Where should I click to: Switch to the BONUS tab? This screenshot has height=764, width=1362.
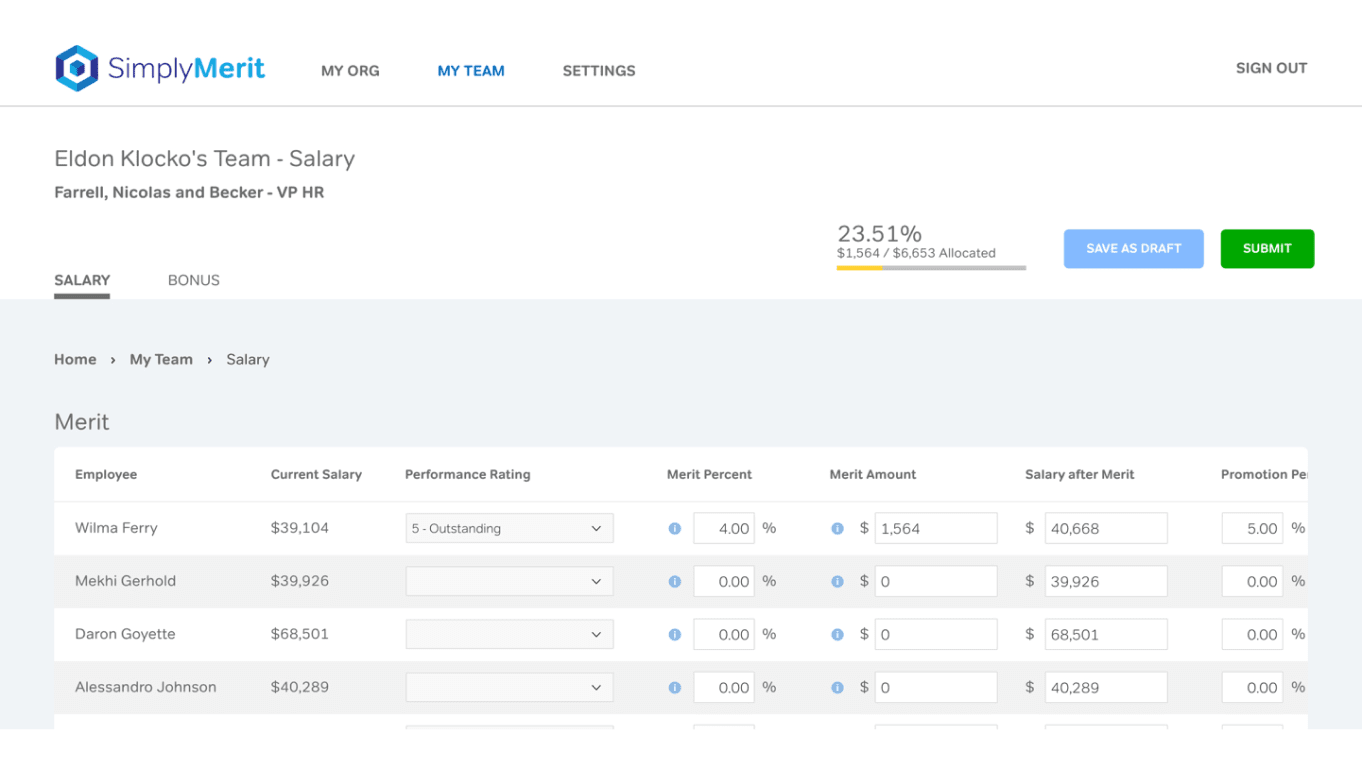click(194, 280)
